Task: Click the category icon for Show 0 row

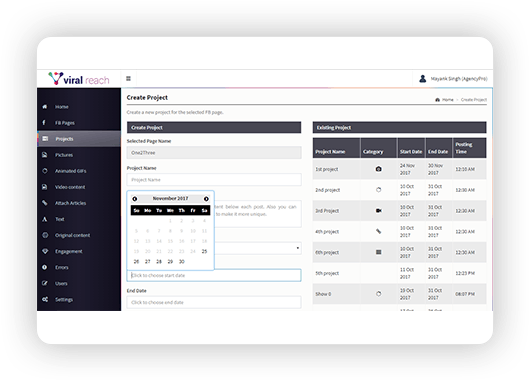Action: click(x=379, y=294)
